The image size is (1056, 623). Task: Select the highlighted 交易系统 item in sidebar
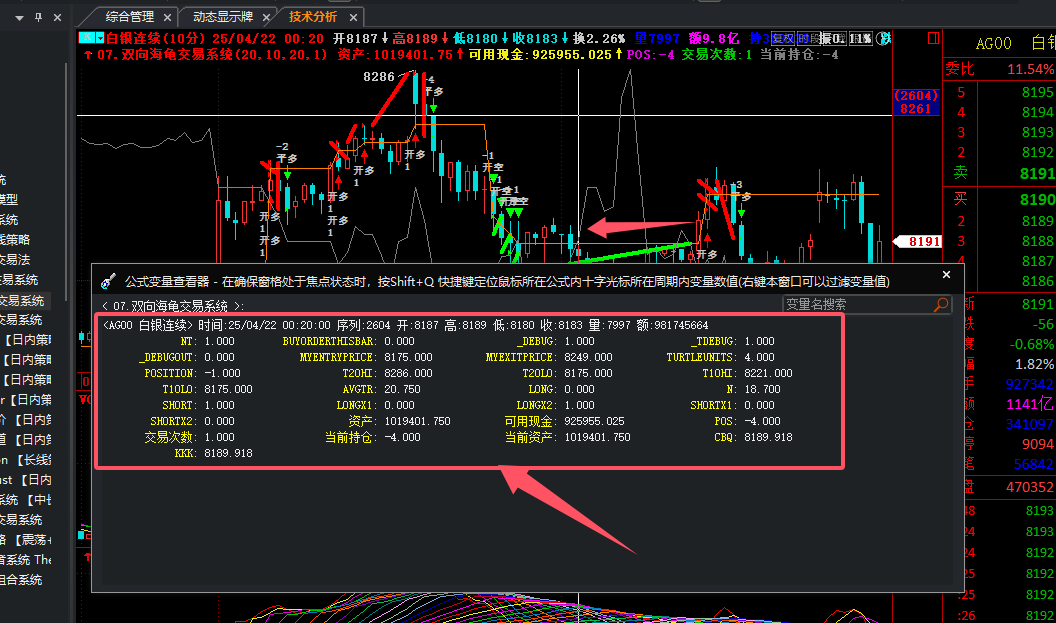(x=22, y=300)
